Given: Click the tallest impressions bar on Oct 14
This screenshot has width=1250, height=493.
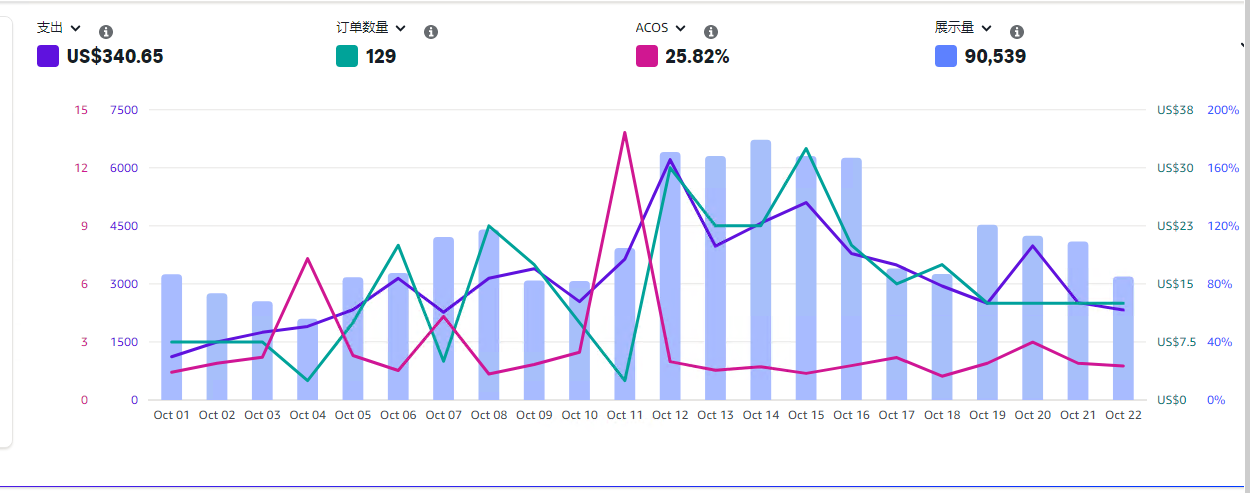Looking at the screenshot, I should [x=761, y=270].
